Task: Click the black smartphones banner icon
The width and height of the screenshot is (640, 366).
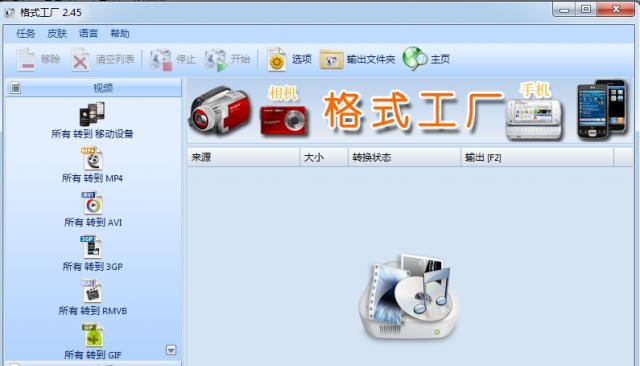Action: click(602, 109)
